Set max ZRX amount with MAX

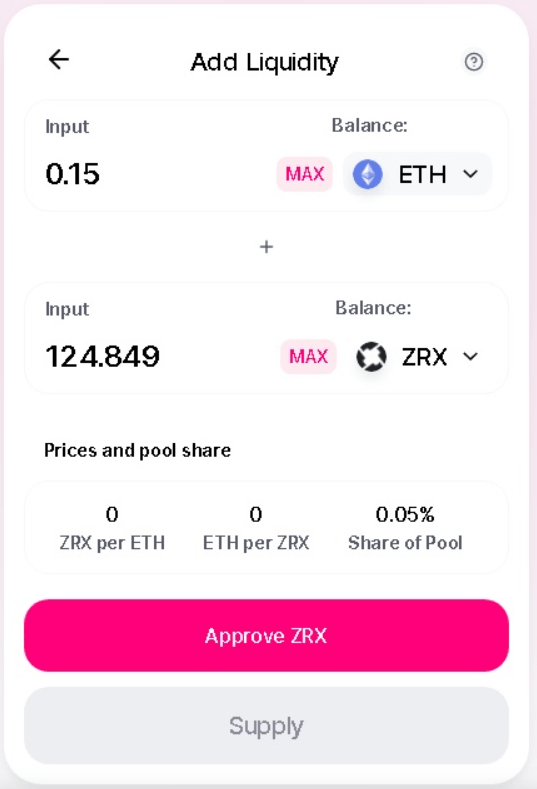(x=309, y=356)
